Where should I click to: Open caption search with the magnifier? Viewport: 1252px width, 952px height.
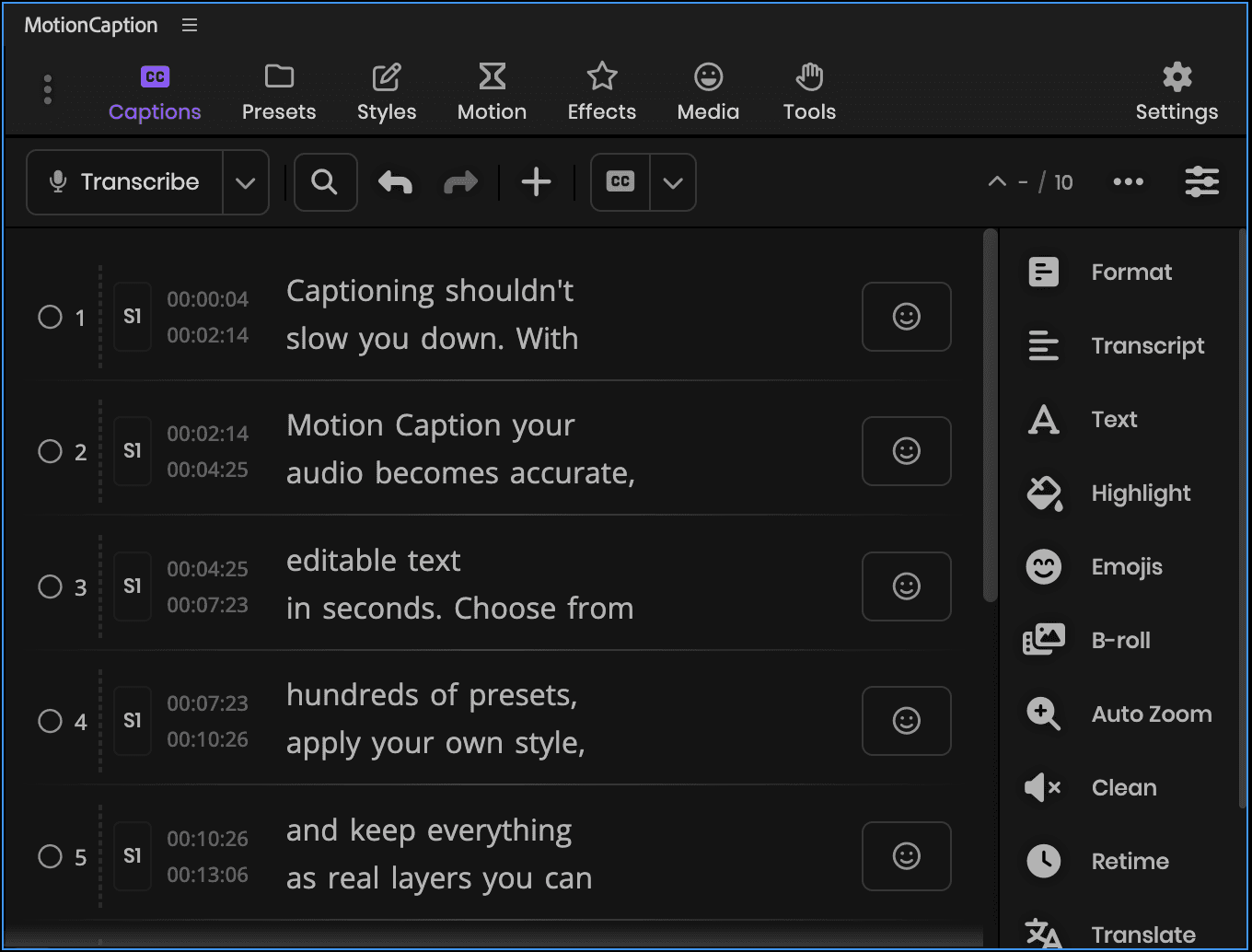point(325,182)
